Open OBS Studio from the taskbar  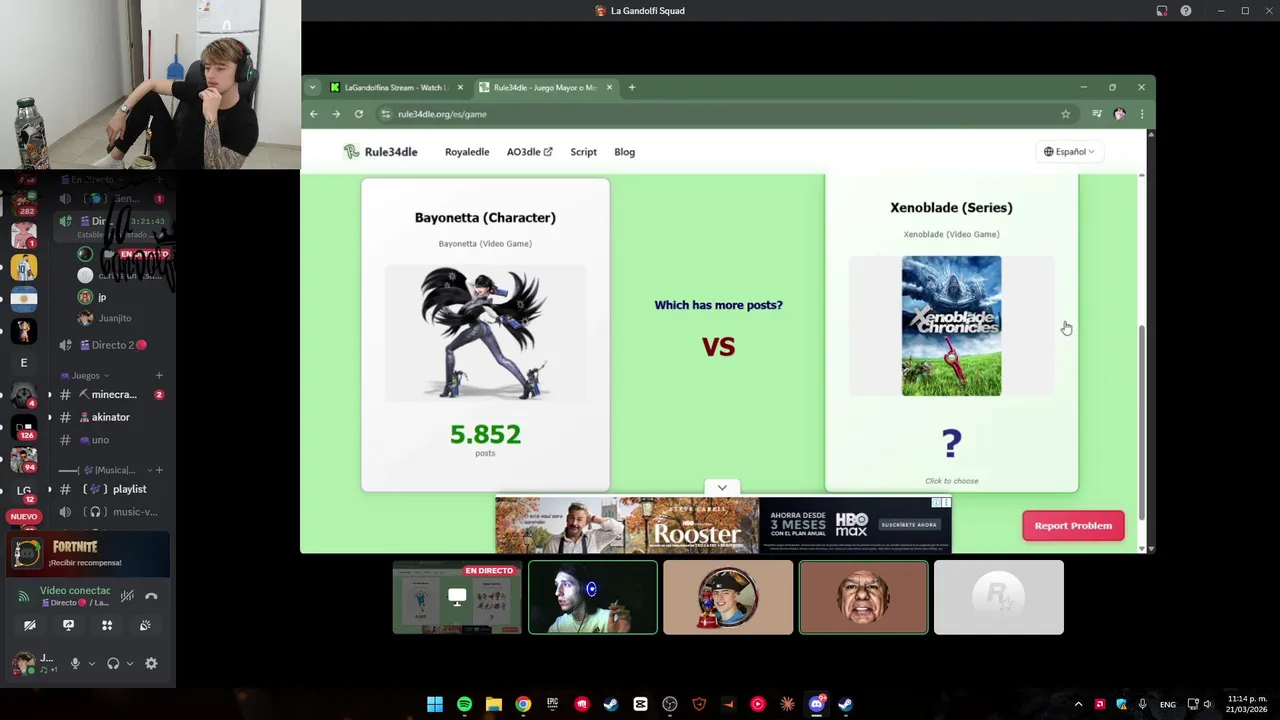(670, 704)
